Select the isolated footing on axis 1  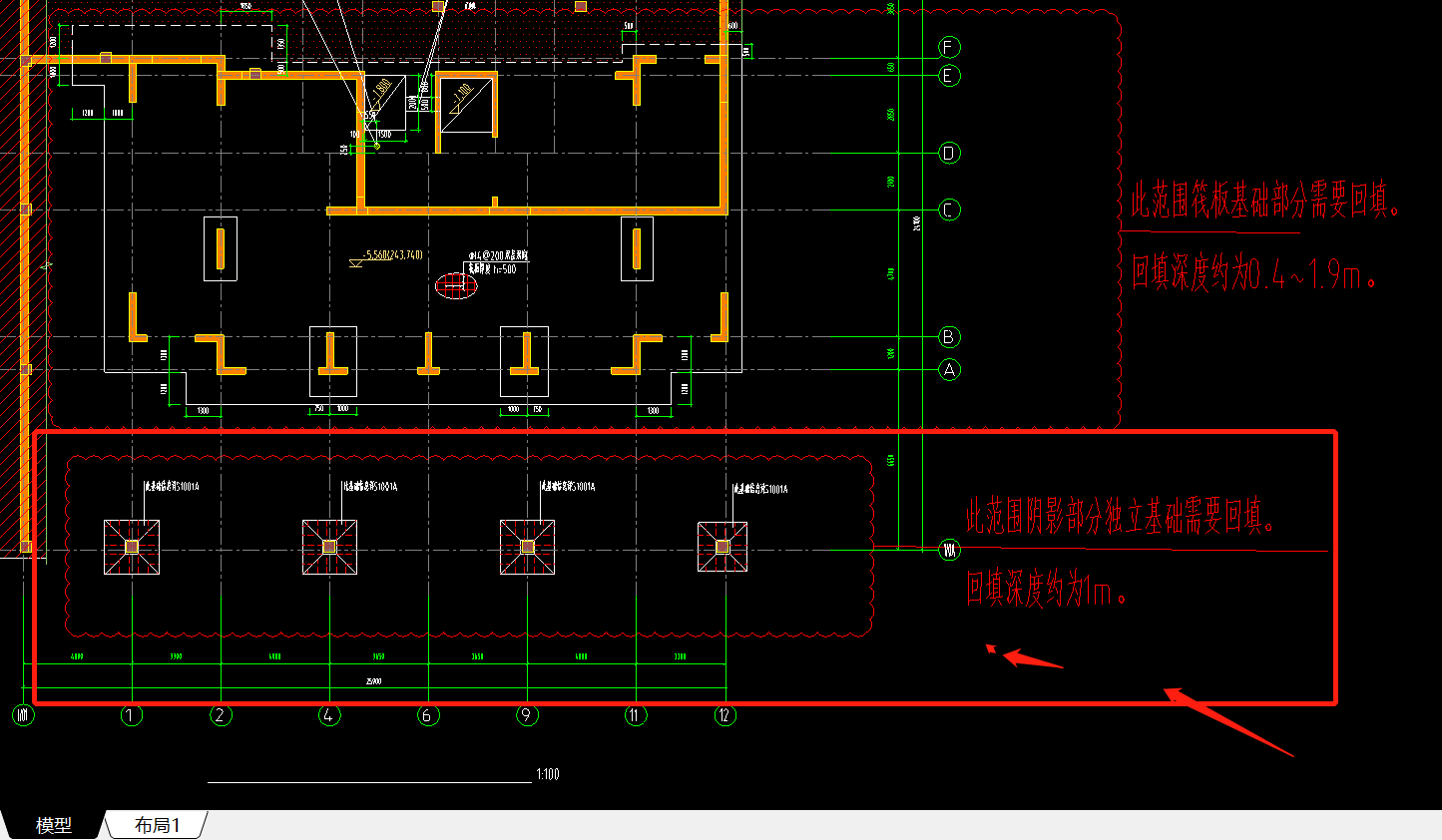coord(132,547)
